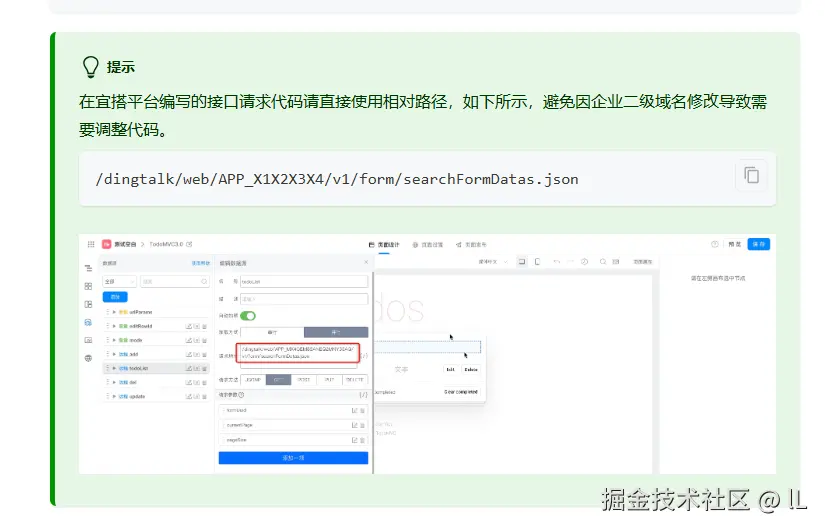Select POST request method
Screen dimensions: 825x531
(x=304, y=379)
